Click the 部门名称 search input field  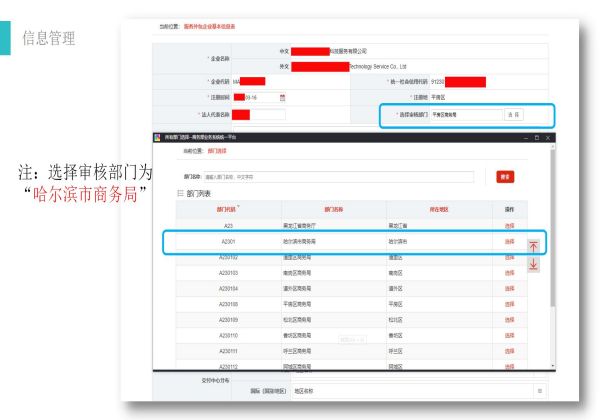[300, 177]
